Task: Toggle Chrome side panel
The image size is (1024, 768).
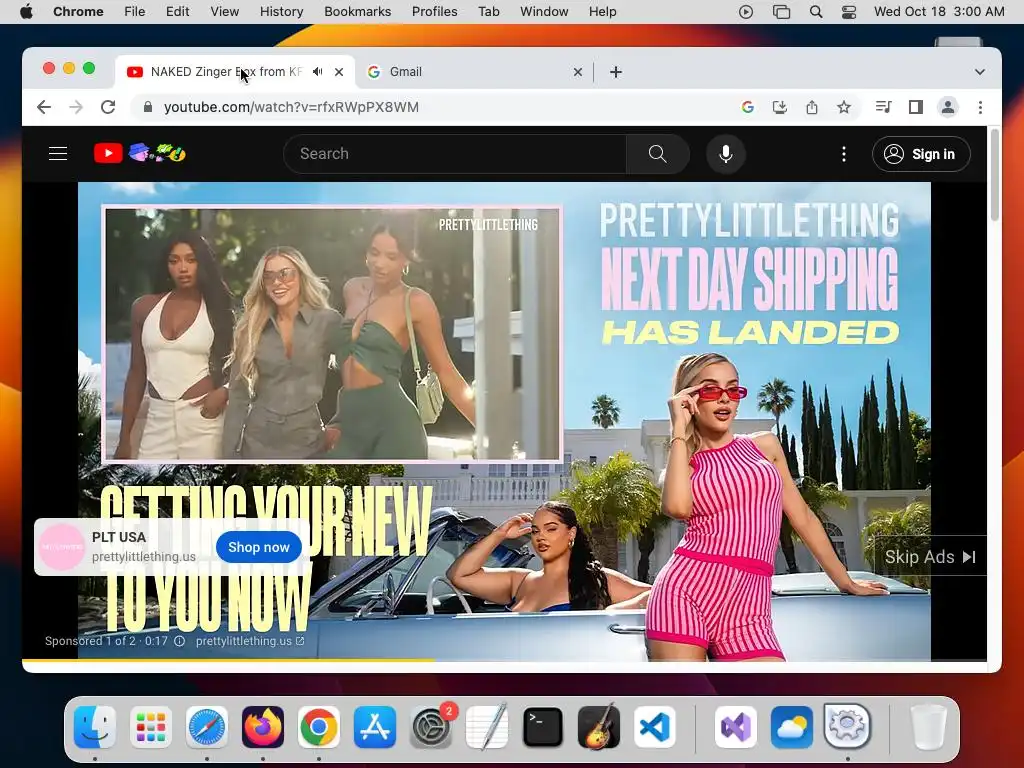Action: (x=916, y=107)
